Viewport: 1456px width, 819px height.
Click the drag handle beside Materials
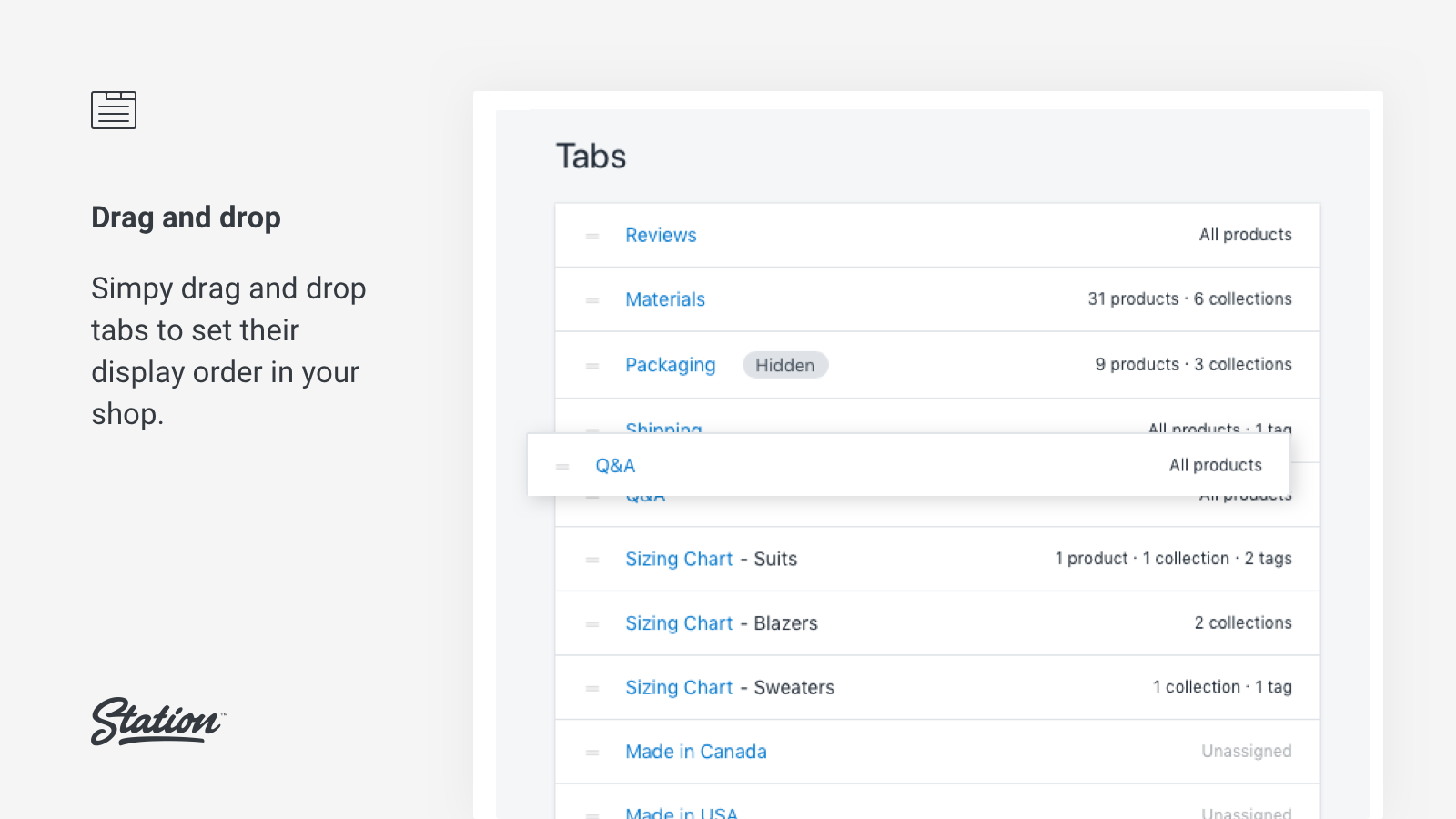pos(592,299)
